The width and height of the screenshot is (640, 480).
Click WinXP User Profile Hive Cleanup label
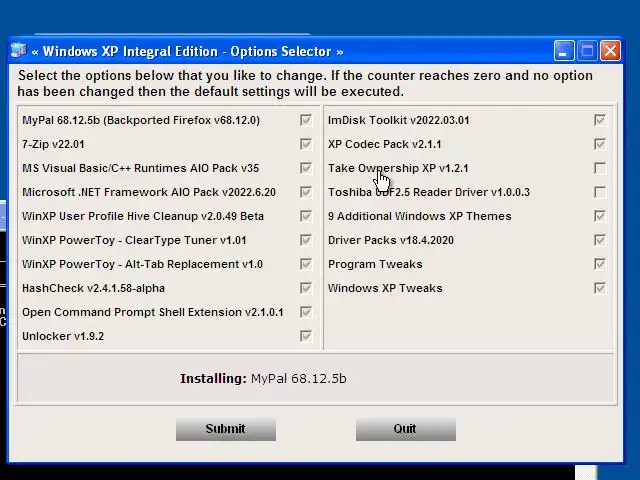(143, 216)
